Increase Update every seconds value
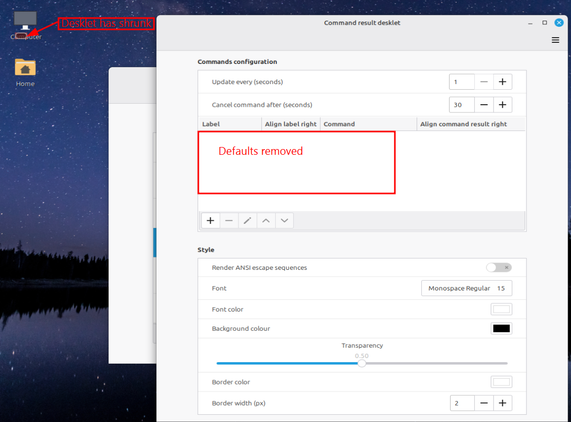This screenshot has height=422, width=571. pyautogui.click(x=502, y=82)
